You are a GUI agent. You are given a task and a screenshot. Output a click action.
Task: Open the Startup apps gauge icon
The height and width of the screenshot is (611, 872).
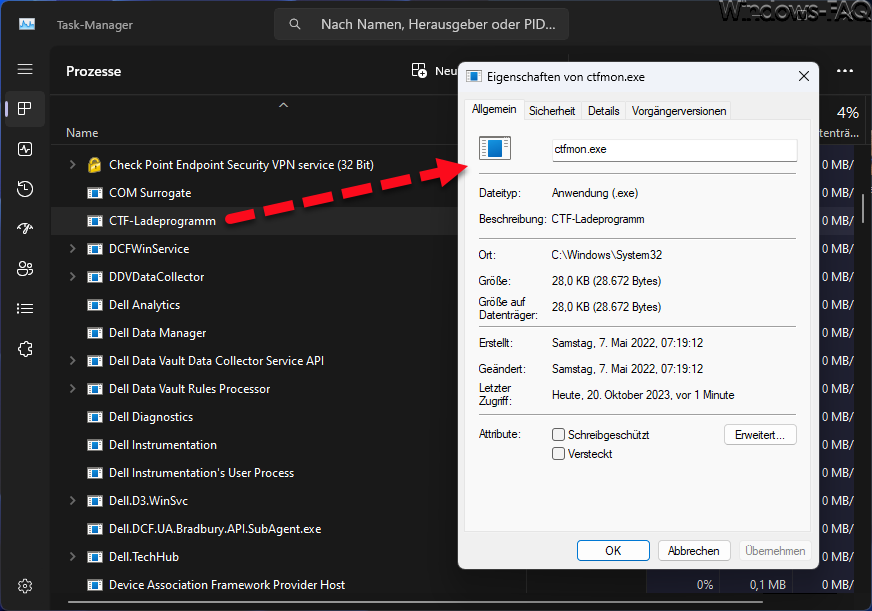click(x=25, y=228)
